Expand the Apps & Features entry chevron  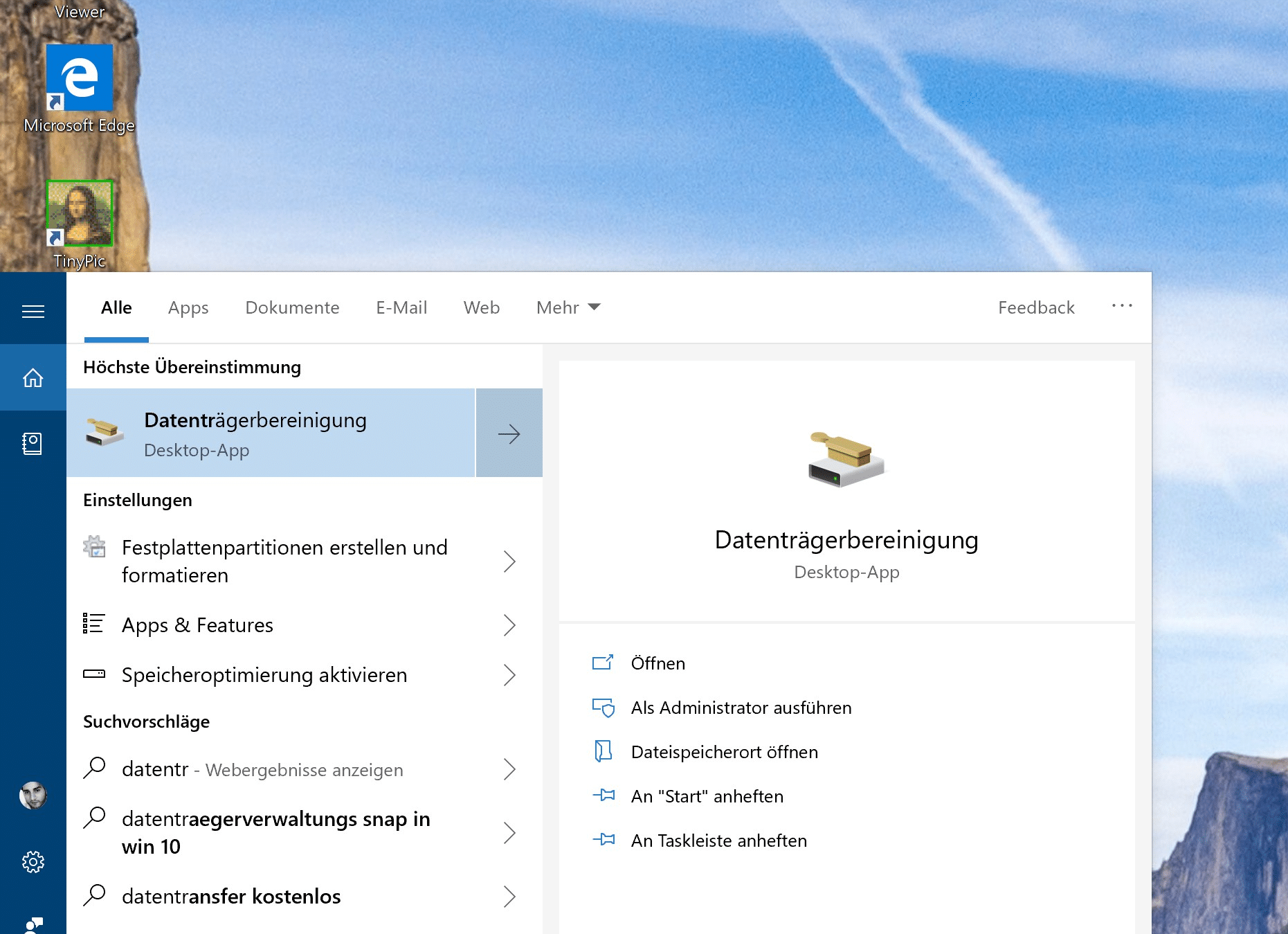pyautogui.click(x=510, y=625)
